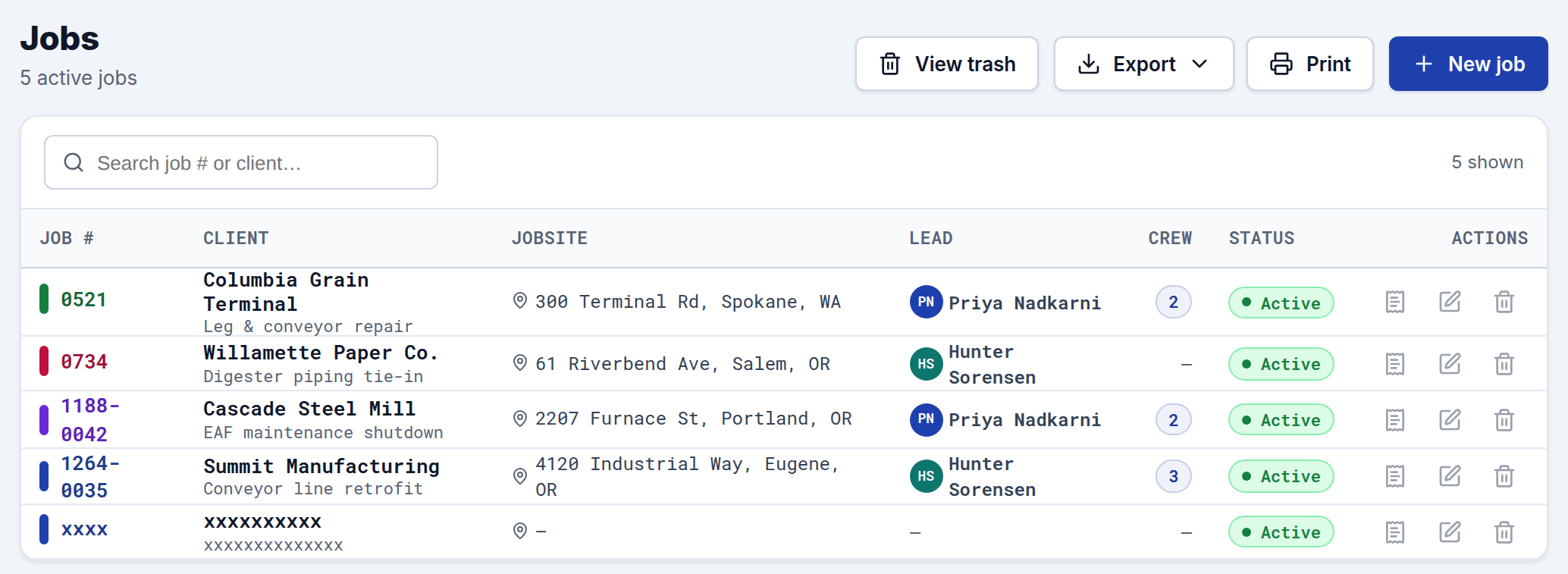Click Active status badge for job 0521

click(x=1281, y=303)
